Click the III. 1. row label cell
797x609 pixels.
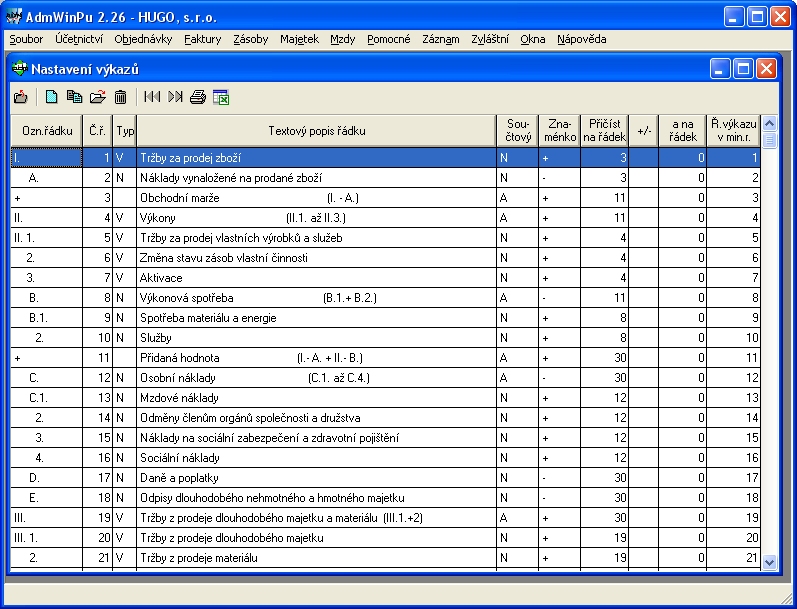46,538
